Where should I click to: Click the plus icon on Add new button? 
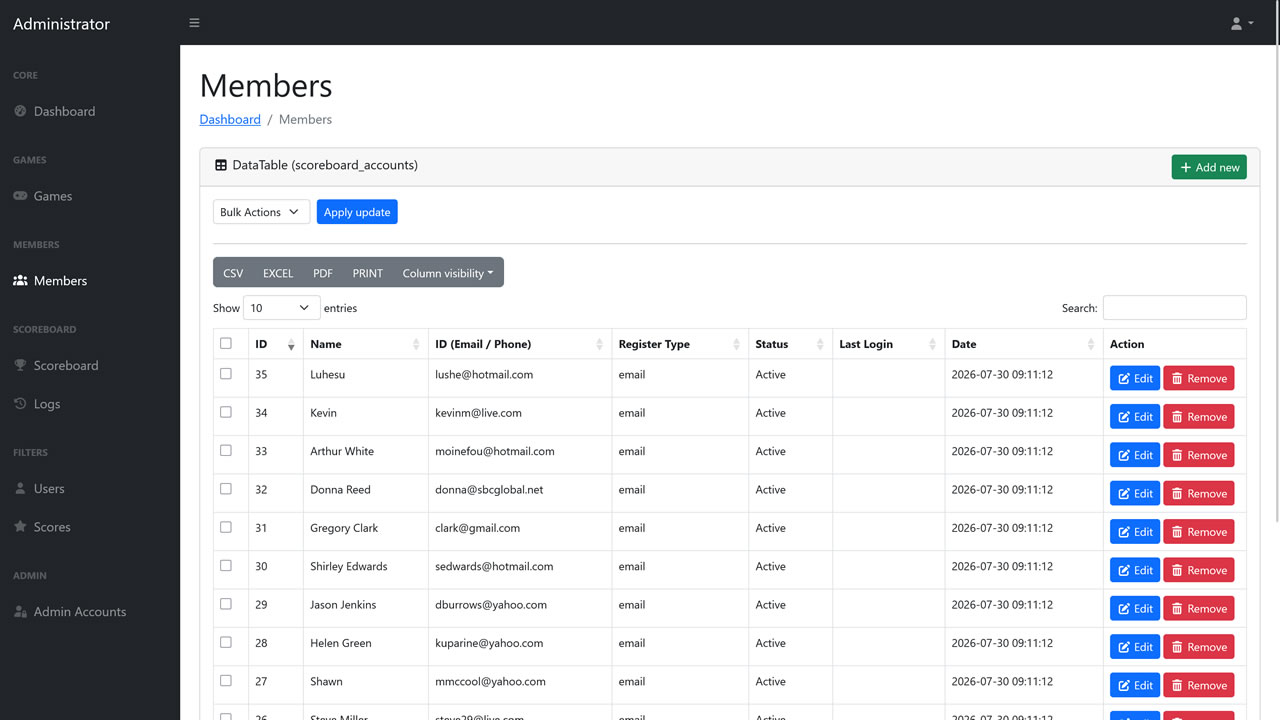tap(1186, 167)
